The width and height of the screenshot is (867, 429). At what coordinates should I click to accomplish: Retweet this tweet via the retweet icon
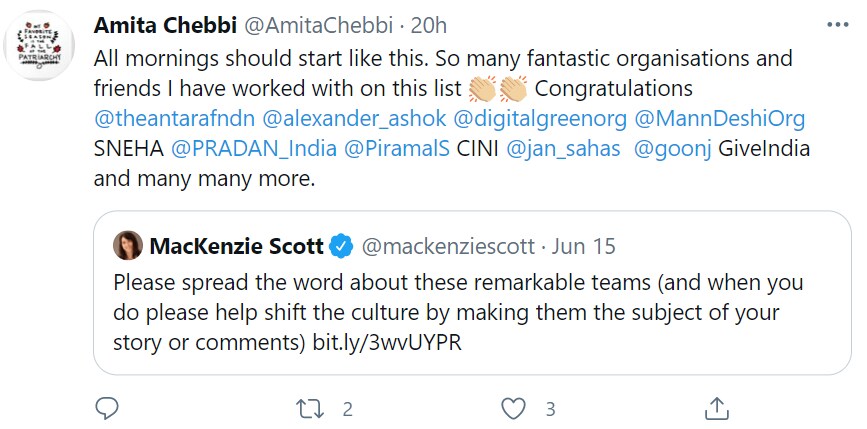[x=311, y=409]
